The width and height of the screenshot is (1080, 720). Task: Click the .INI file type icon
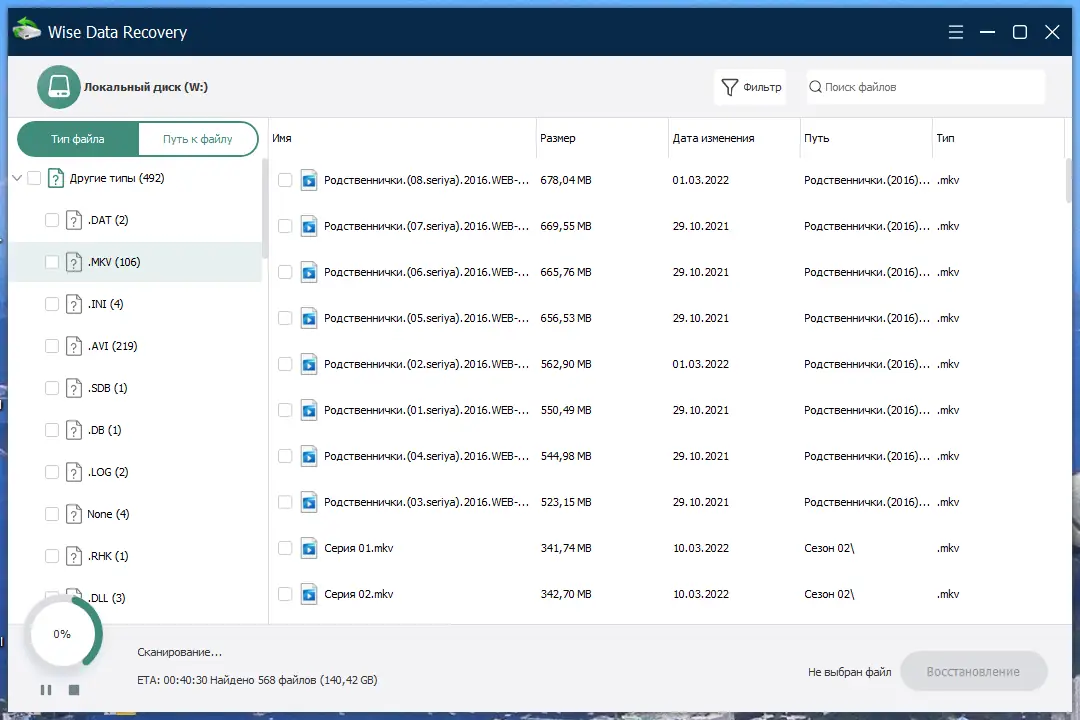coord(74,305)
